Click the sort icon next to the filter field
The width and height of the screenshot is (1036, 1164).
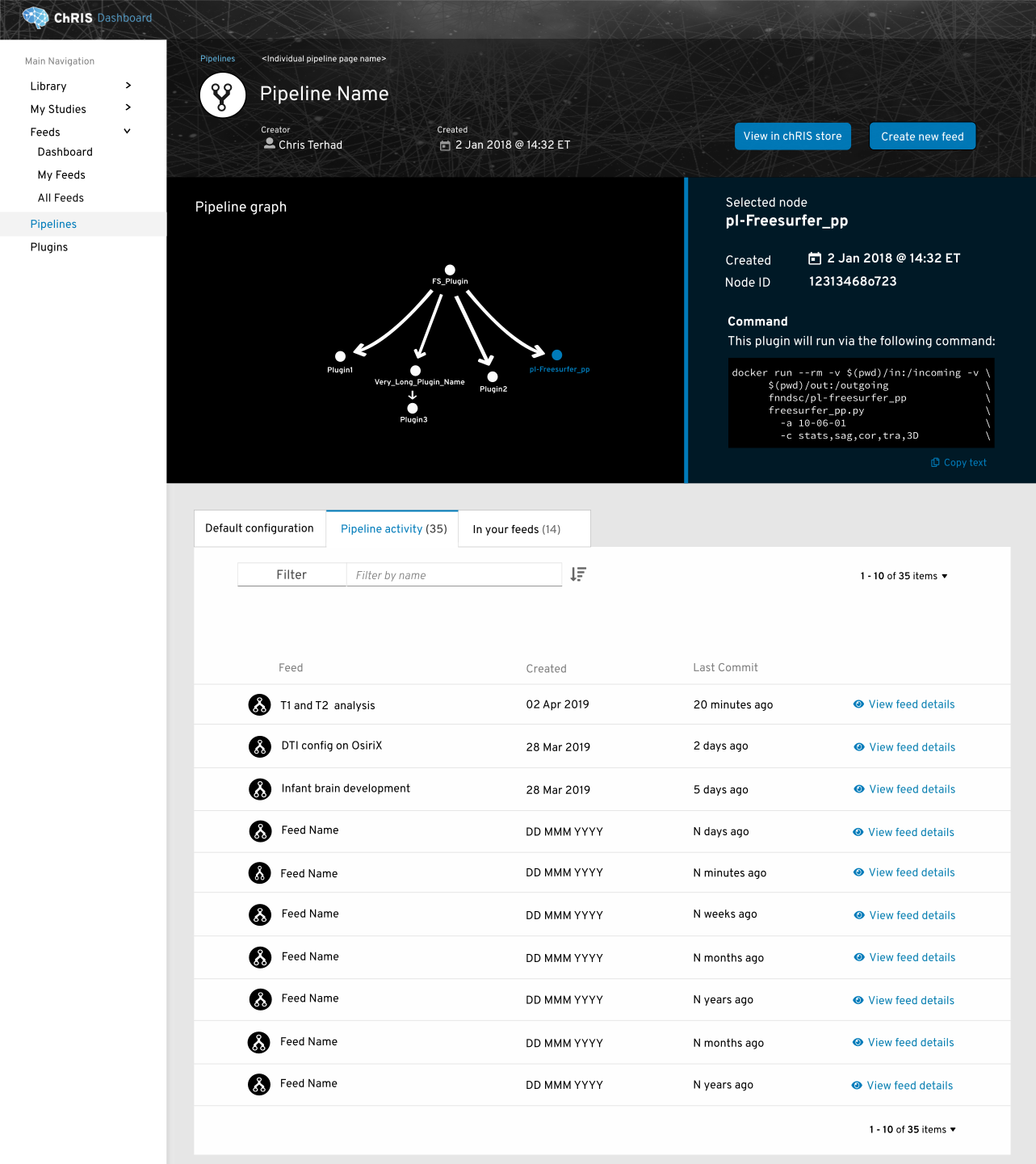click(577, 574)
